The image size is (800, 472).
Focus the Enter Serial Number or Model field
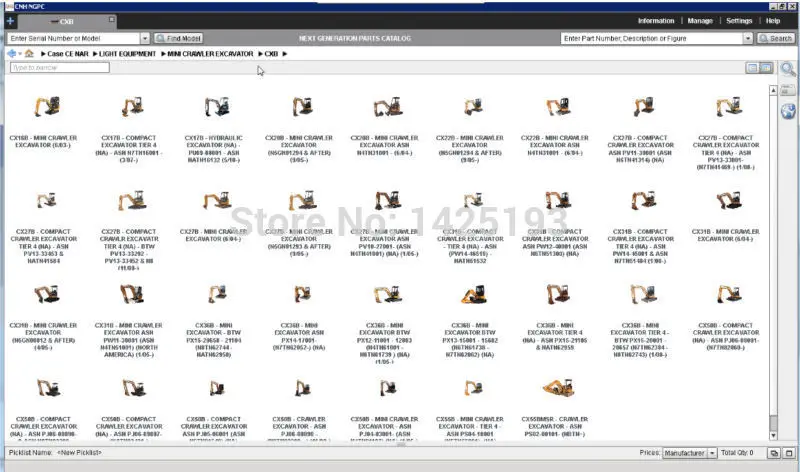tap(74, 38)
